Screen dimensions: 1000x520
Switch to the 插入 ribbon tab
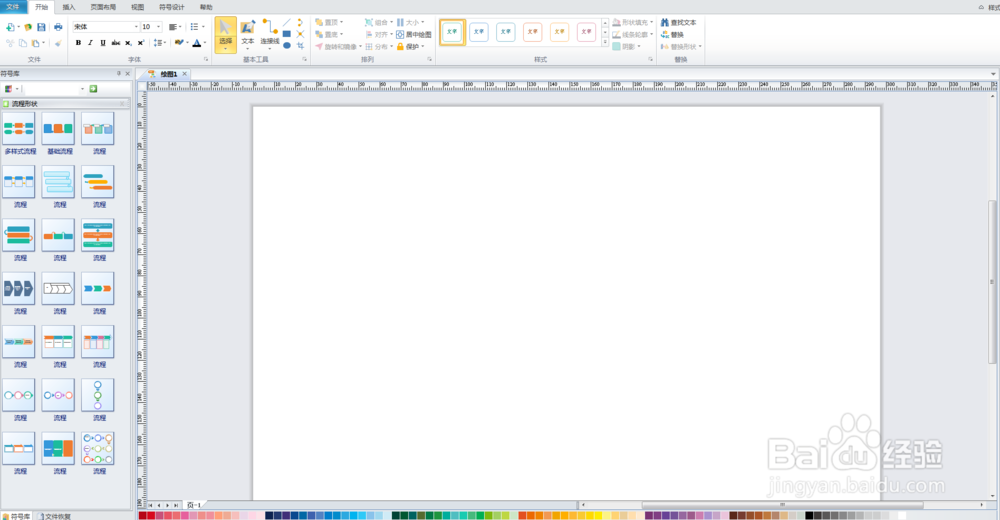(69, 7)
